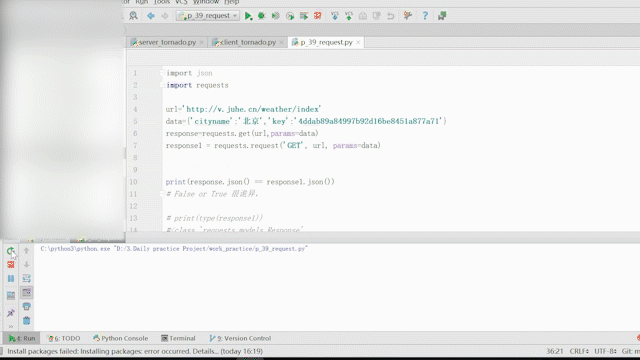Click line number 10 in the gutter
This screenshot has height=360, width=640.
point(133,182)
